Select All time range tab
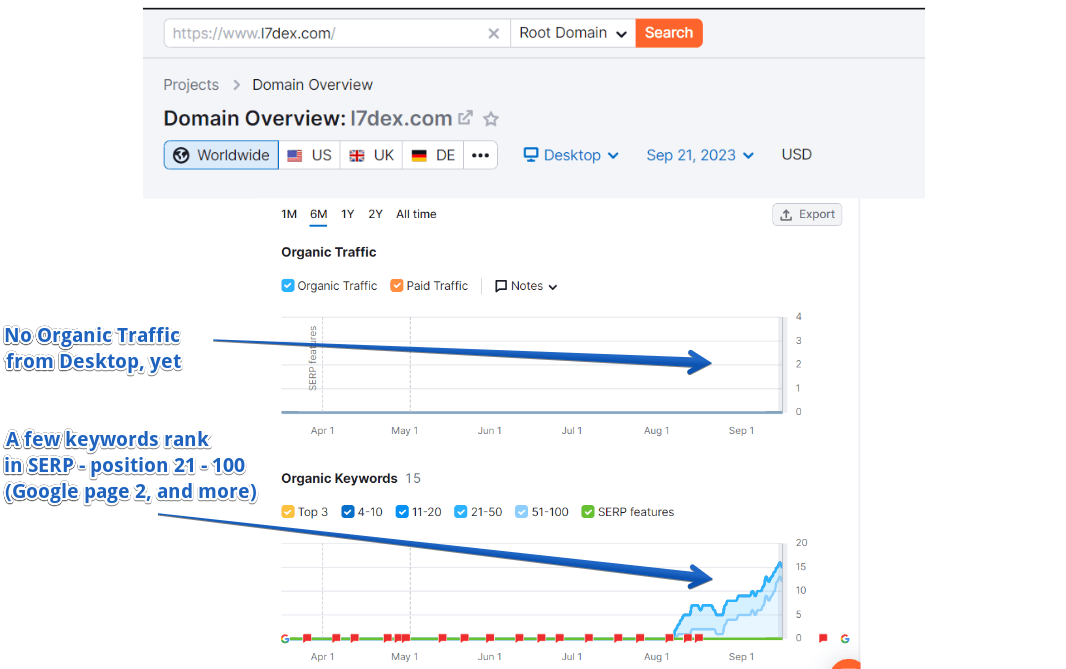 pyautogui.click(x=416, y=214)
